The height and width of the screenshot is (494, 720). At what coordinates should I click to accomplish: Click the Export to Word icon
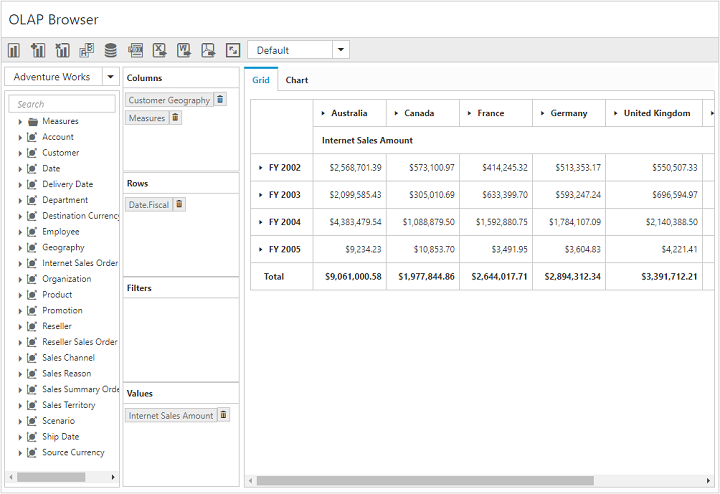184,50
